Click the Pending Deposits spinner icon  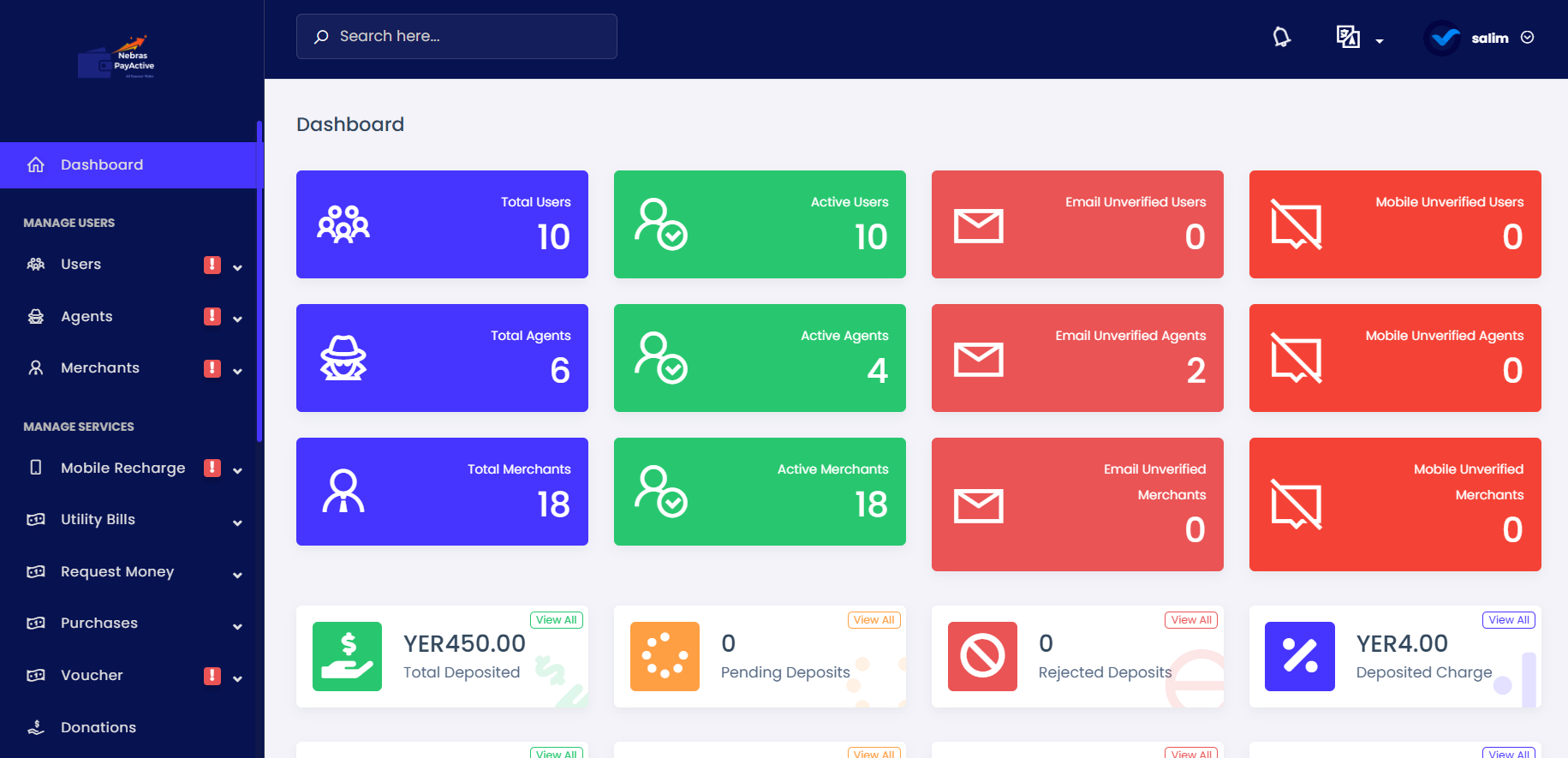point(665,656)
